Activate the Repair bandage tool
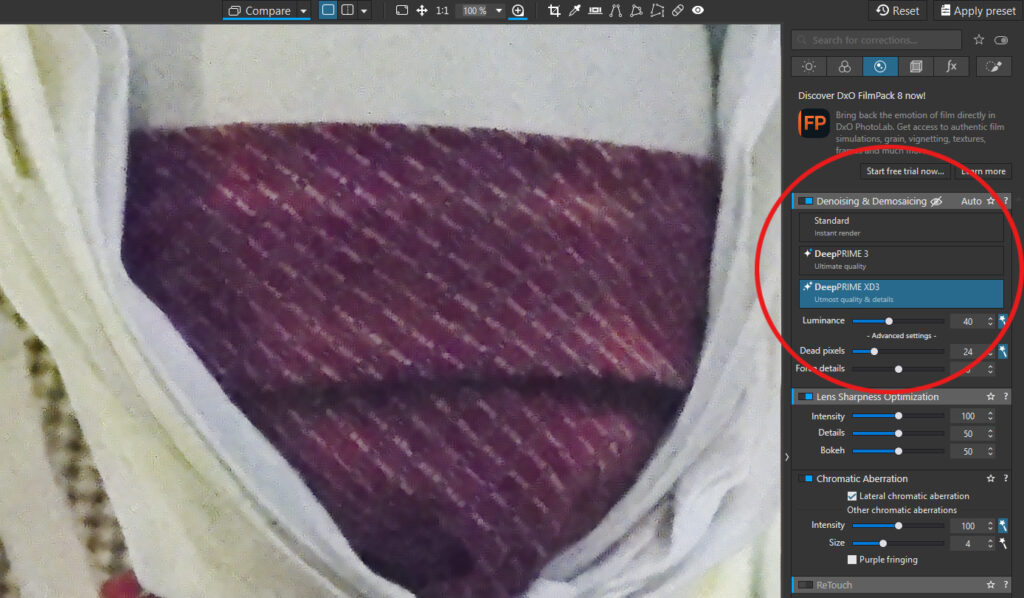Viewport: 1024px width, 598px height. click(x=677, y=11)
